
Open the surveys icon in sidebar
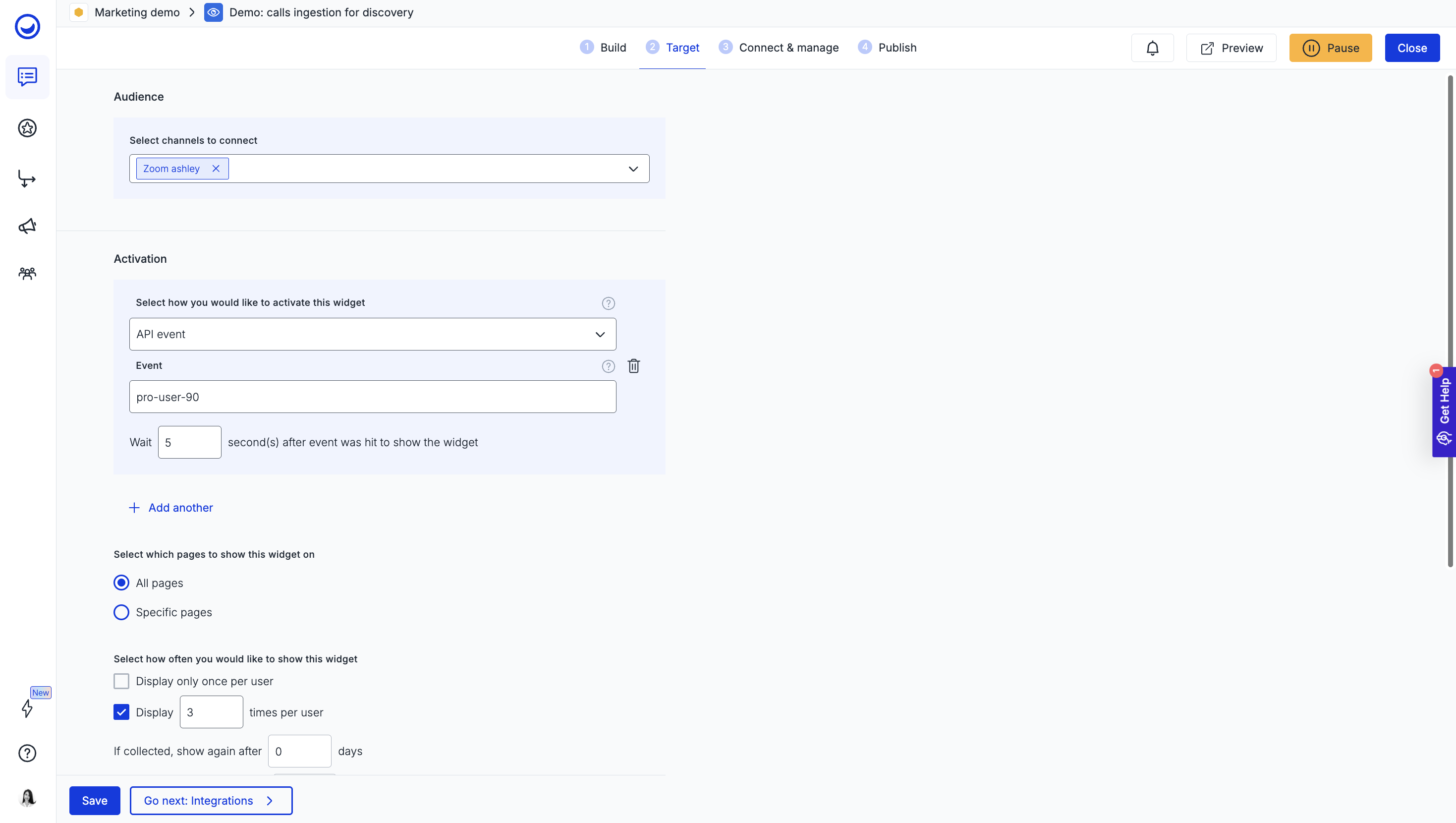pos(27,77)
